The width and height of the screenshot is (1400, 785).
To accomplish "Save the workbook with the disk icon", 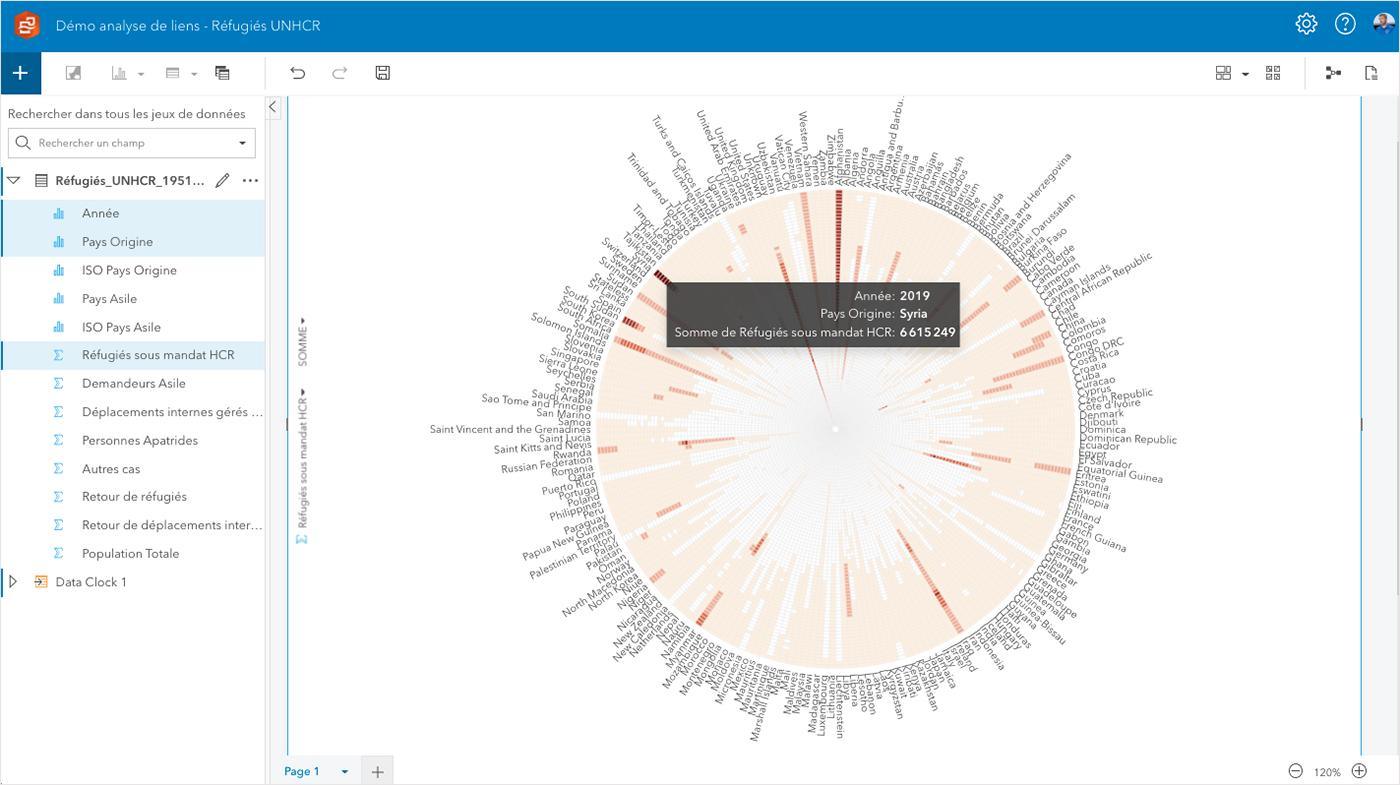I will [x=382, y=73].
